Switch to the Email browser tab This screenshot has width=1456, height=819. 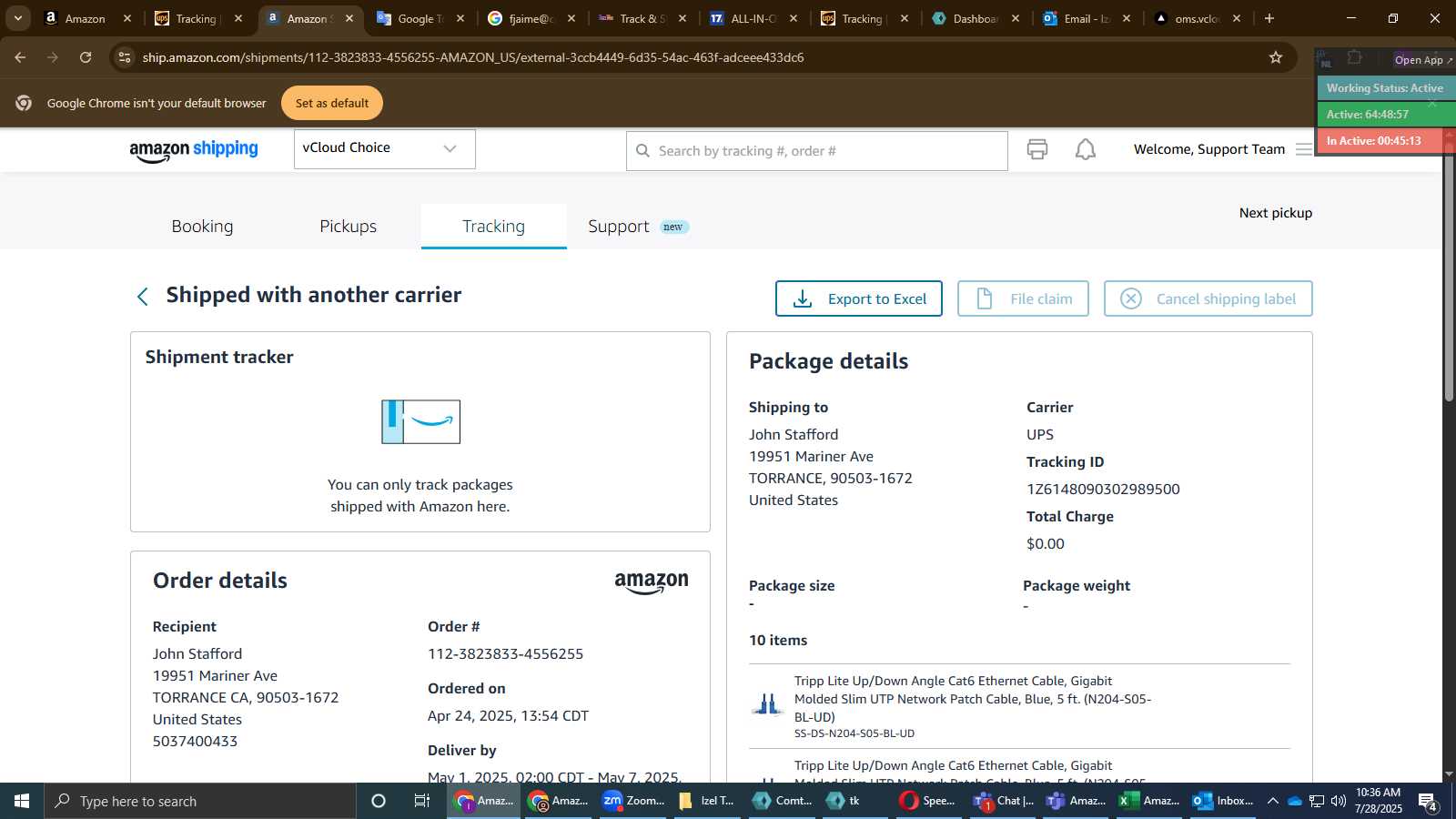[1087, 18]
